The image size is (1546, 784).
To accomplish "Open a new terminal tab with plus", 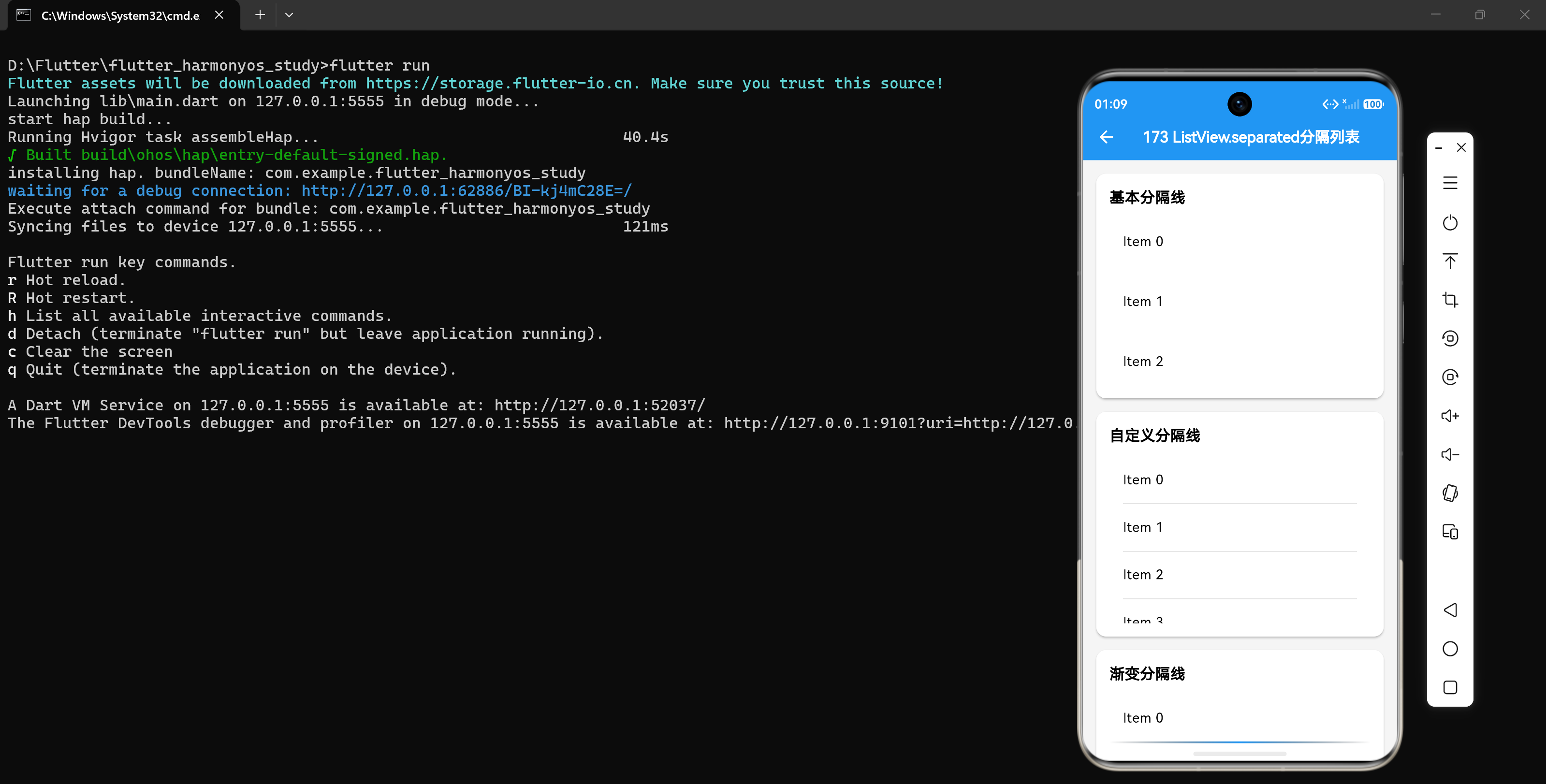I will pos(260,15).
